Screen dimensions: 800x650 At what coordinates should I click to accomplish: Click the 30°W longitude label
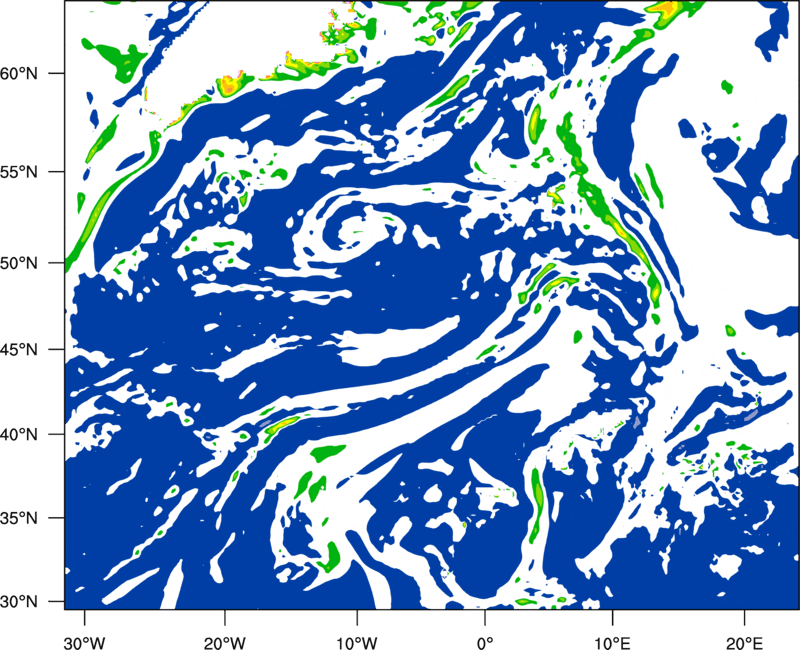click(85, 643)
